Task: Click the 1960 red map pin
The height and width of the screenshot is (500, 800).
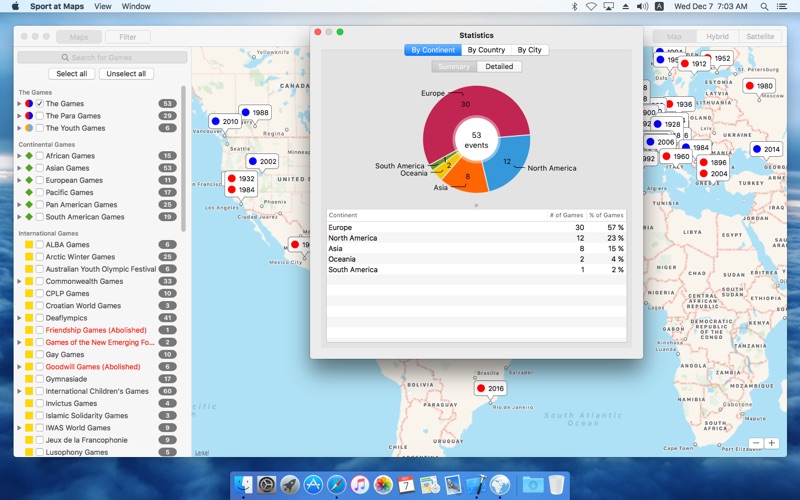Action: coord(676,156)
